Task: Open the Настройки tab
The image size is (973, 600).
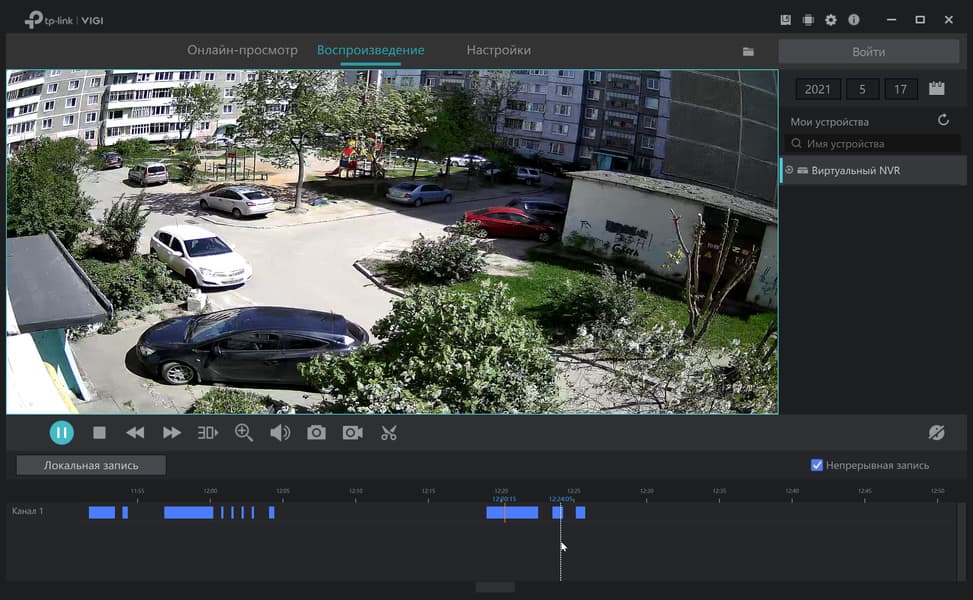Action: [498, 50]
